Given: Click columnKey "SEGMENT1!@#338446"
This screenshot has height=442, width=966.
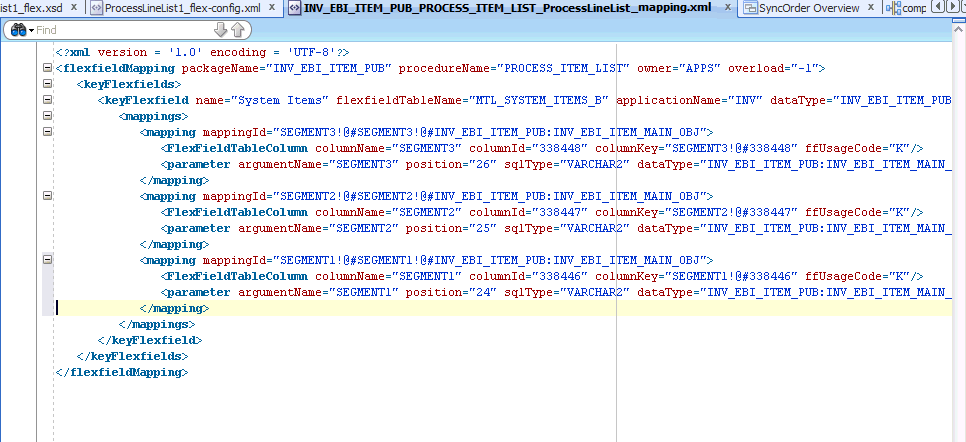Looking at the screenshot, I should pyautogui.click(x=732, y=277).
